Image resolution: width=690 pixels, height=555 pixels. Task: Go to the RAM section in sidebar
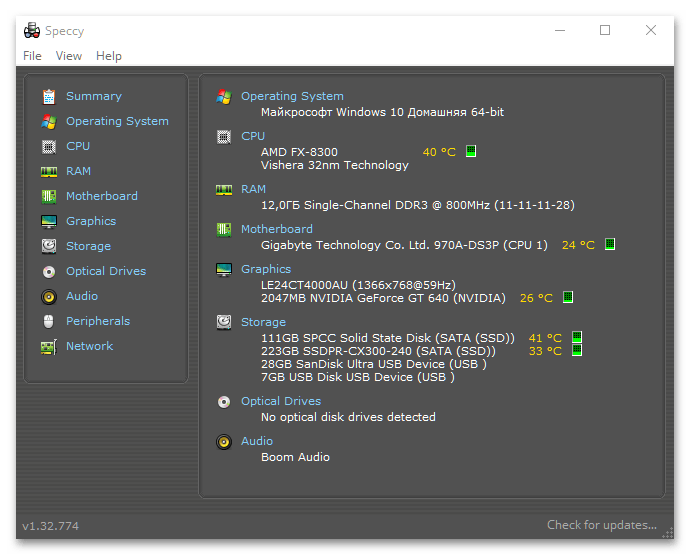(x=78, y=171)
